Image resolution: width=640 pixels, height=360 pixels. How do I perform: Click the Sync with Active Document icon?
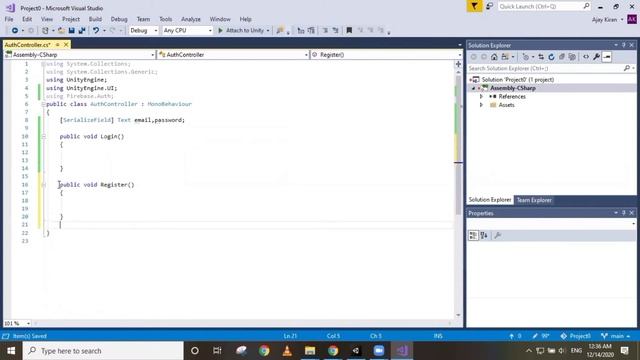pos(541,57)
